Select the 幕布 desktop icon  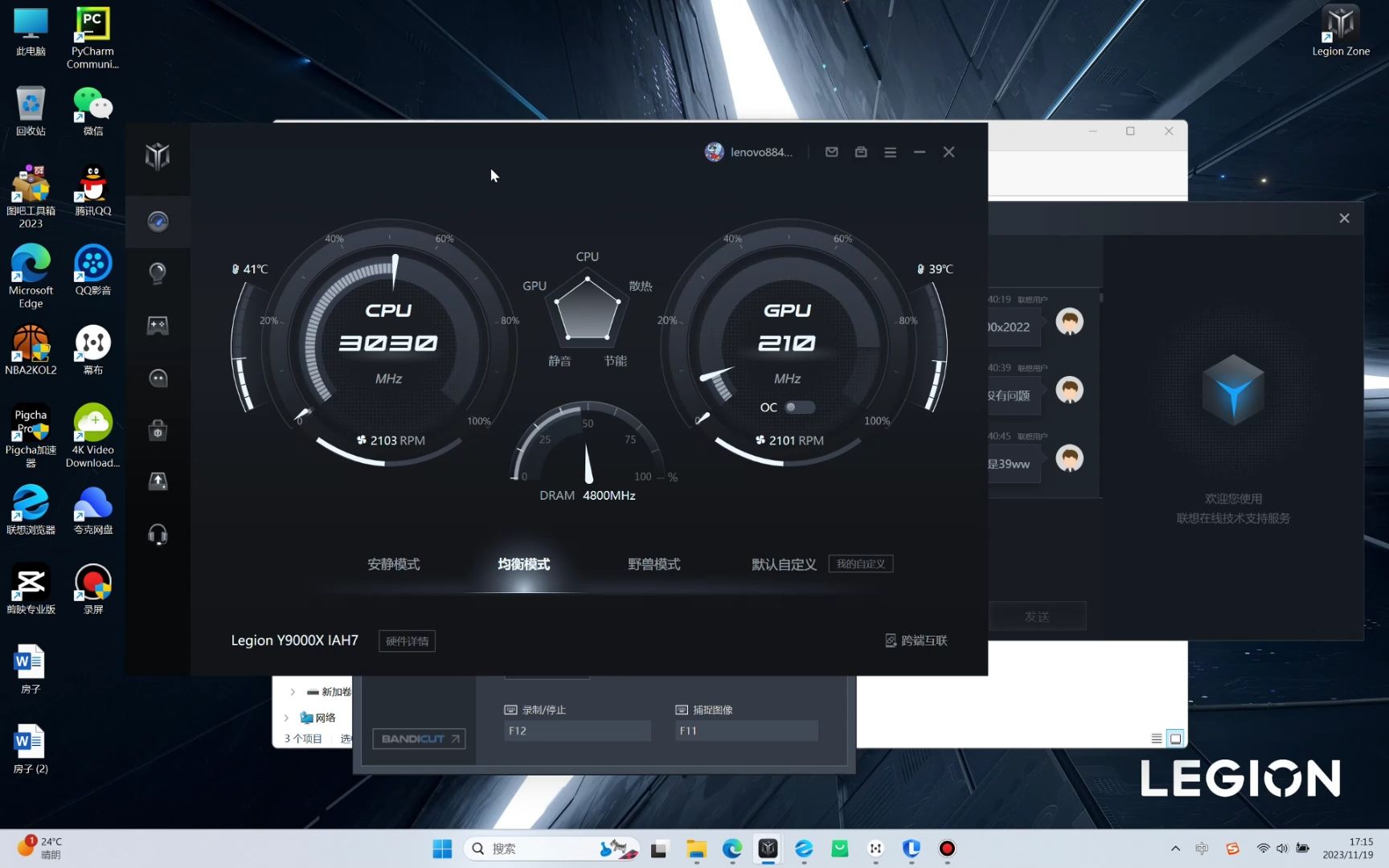92,350
